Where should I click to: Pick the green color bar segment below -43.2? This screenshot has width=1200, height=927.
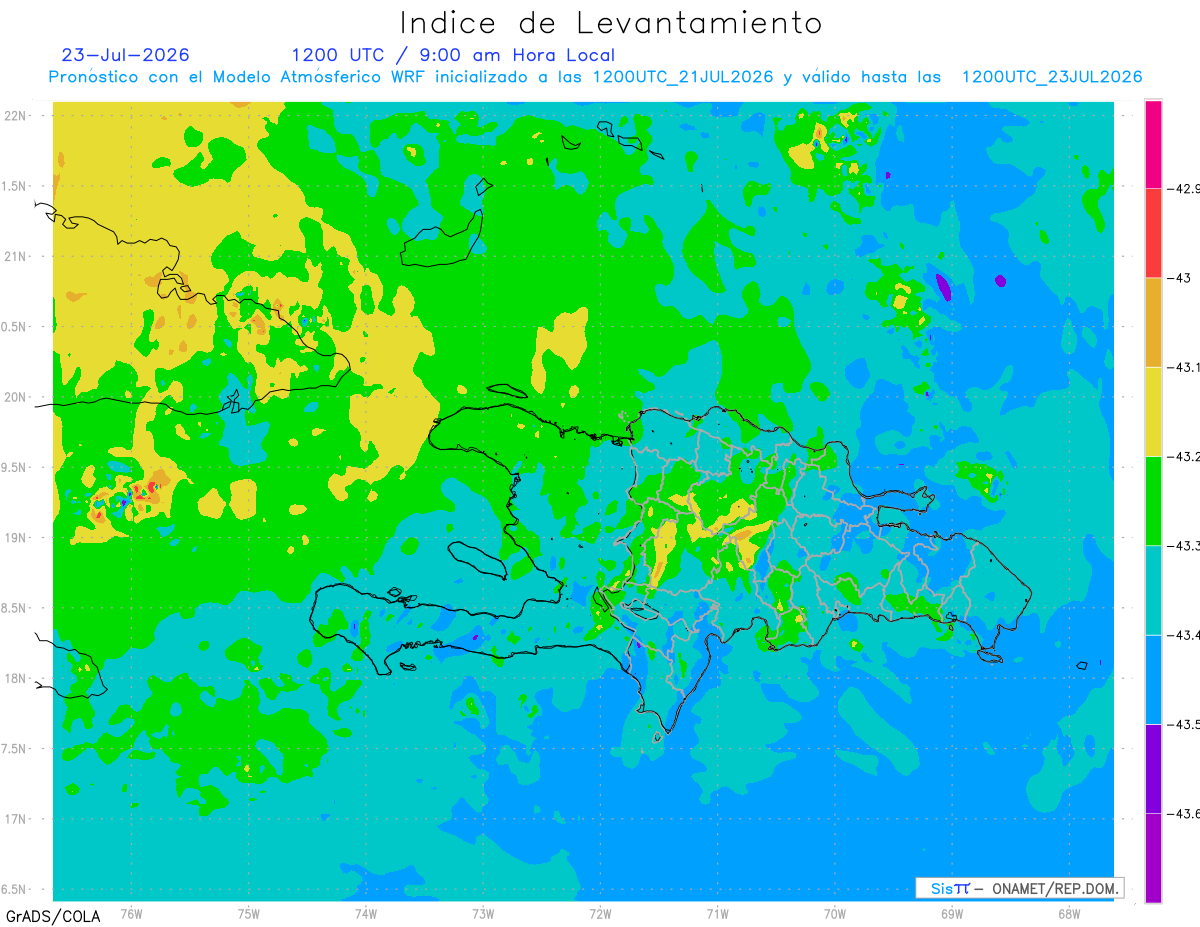1153,500
